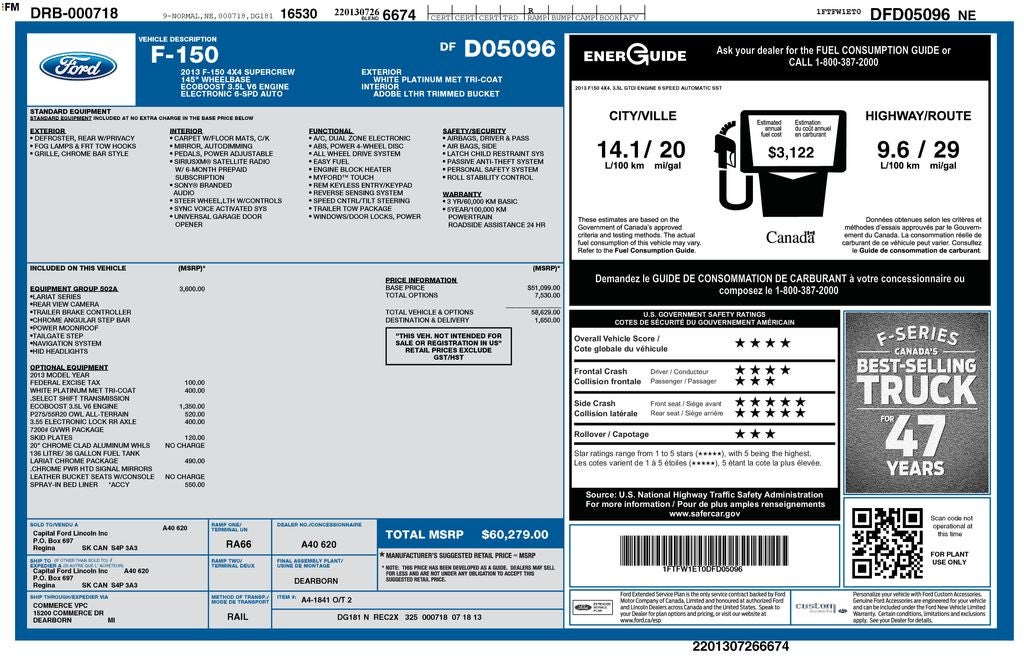Click the Total MSRP $60,279.00 banner

click(466, 534)
